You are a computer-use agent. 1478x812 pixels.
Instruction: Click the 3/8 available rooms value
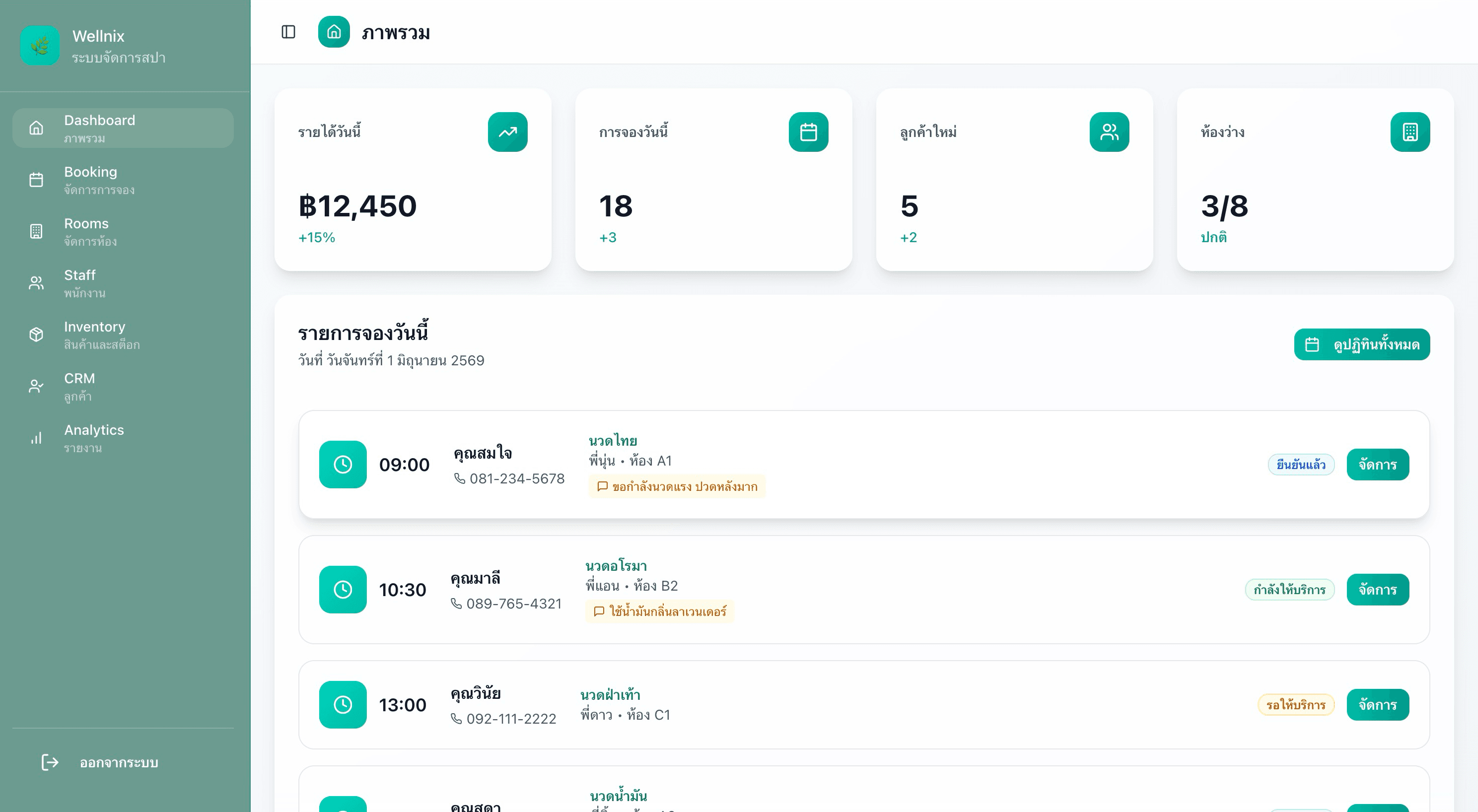(1224, 206)
